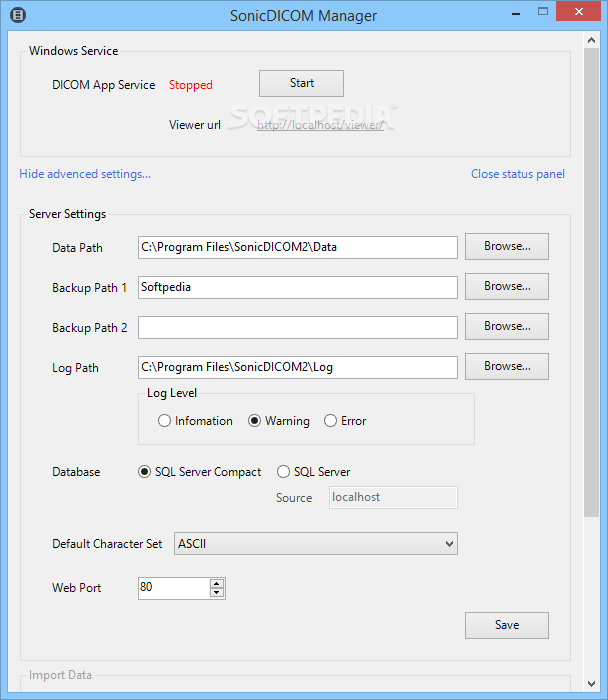Image resolution: width=608 pixels, height=700 pixels.
Task: Open Default Character Set dropdown
Action: pos(316,544)
